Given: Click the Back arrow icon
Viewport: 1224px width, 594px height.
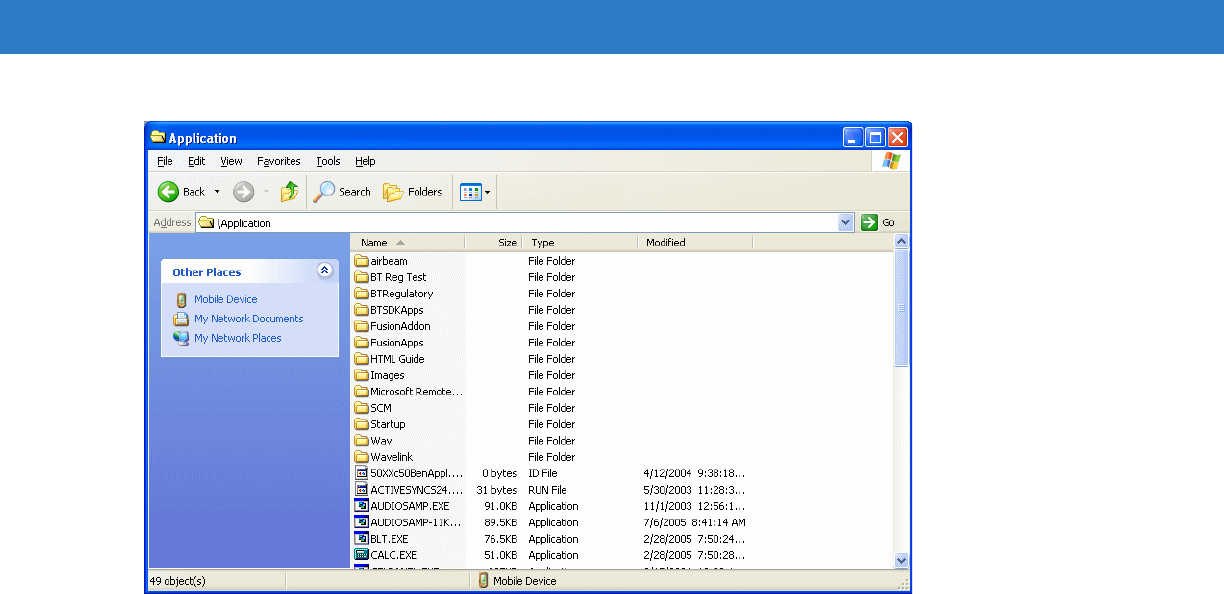Looking at the screenshot, I should pos(168,192).
